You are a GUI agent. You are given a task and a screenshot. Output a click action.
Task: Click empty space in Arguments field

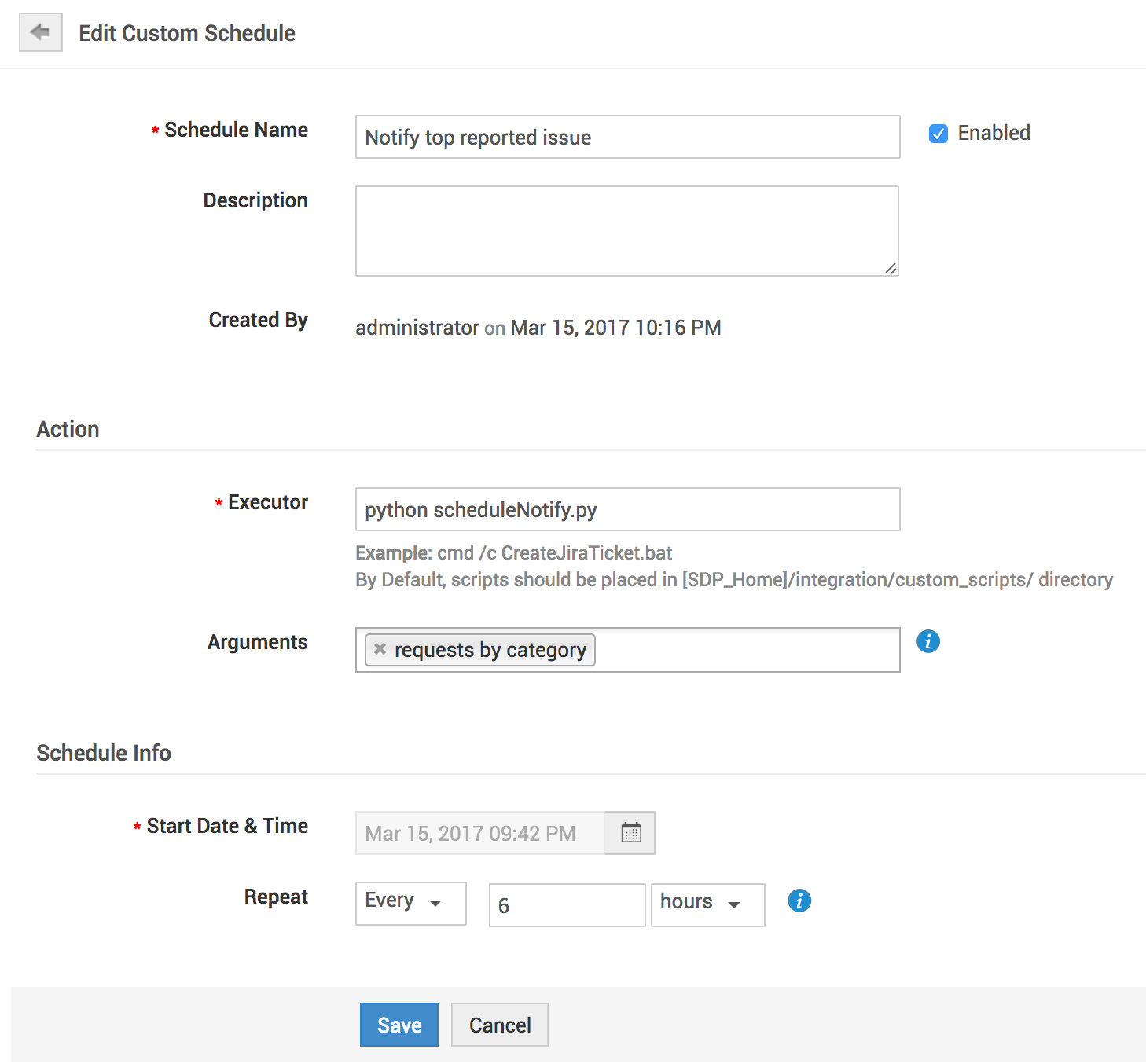tap(747, 650)
